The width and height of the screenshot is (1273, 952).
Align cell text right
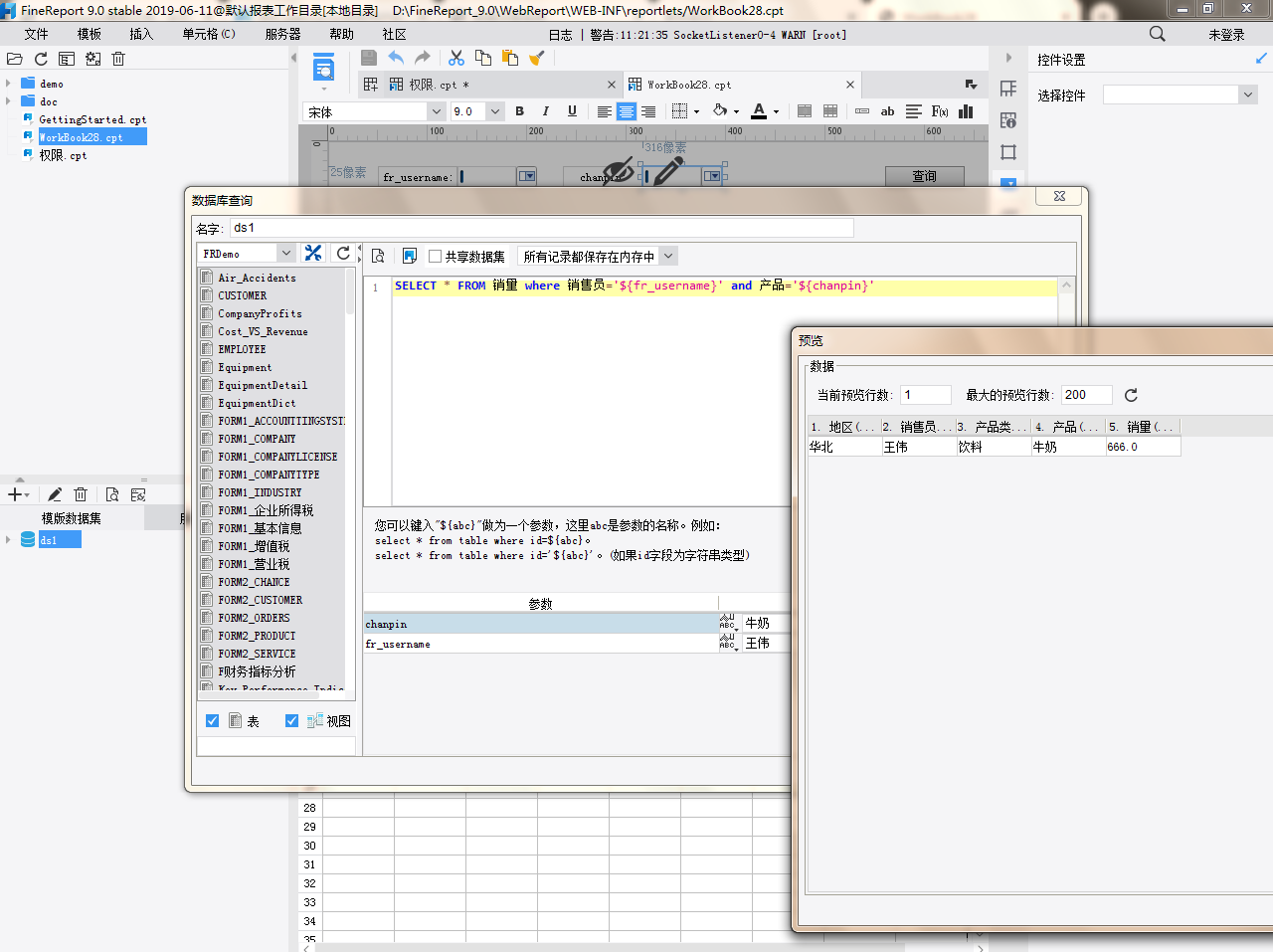(x=647, y=111)
